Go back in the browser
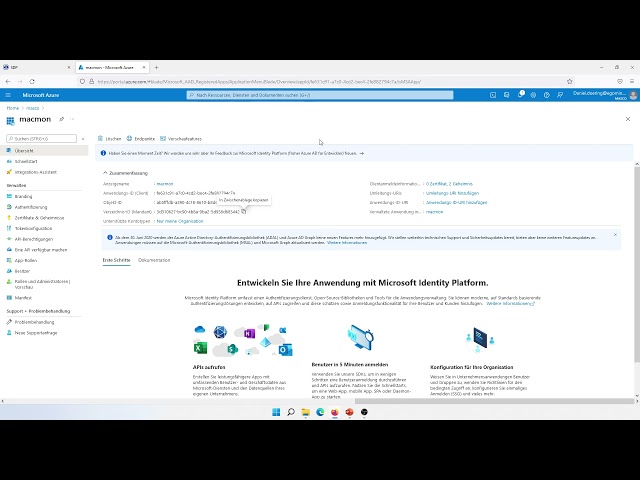This screenshot has width=640, height=480. pyautogui.click(x=8, y=82)
